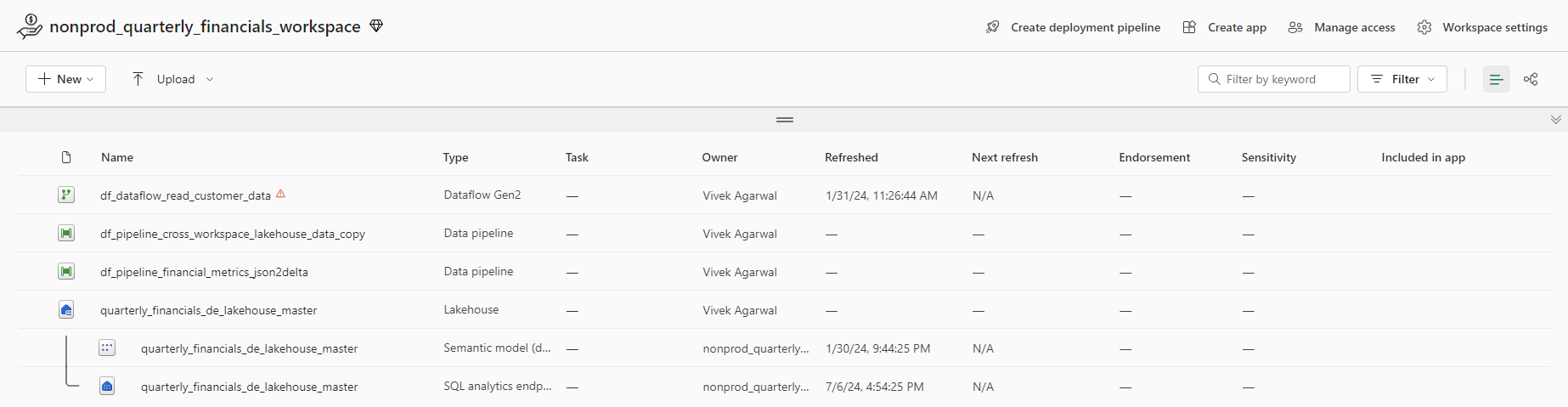Click the Filter by keyword search field
Image resolution: width=1568 pixels, height=407 pixels.
coord(1274,79)
